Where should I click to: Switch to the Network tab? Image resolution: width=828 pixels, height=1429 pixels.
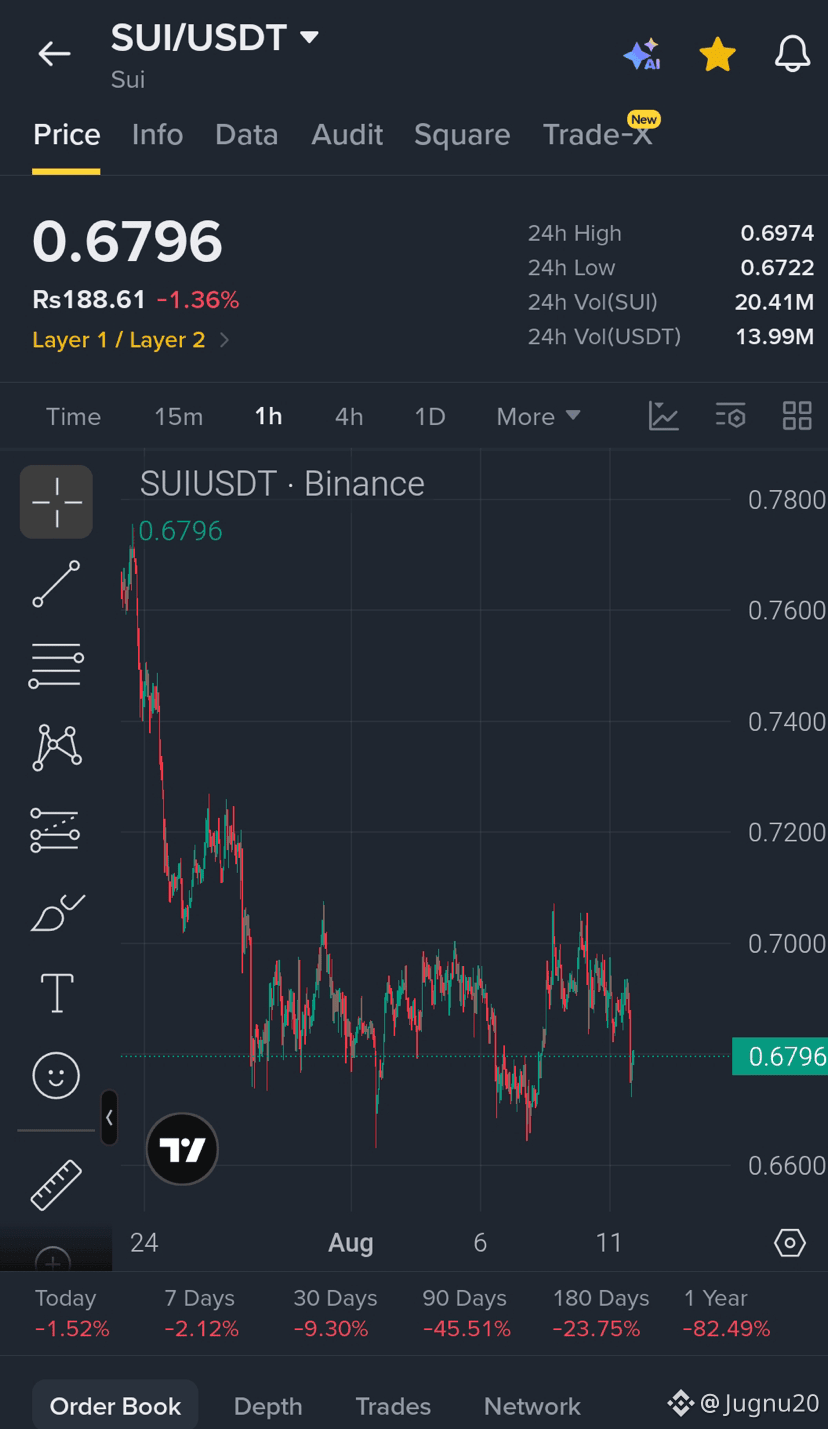532,1406
